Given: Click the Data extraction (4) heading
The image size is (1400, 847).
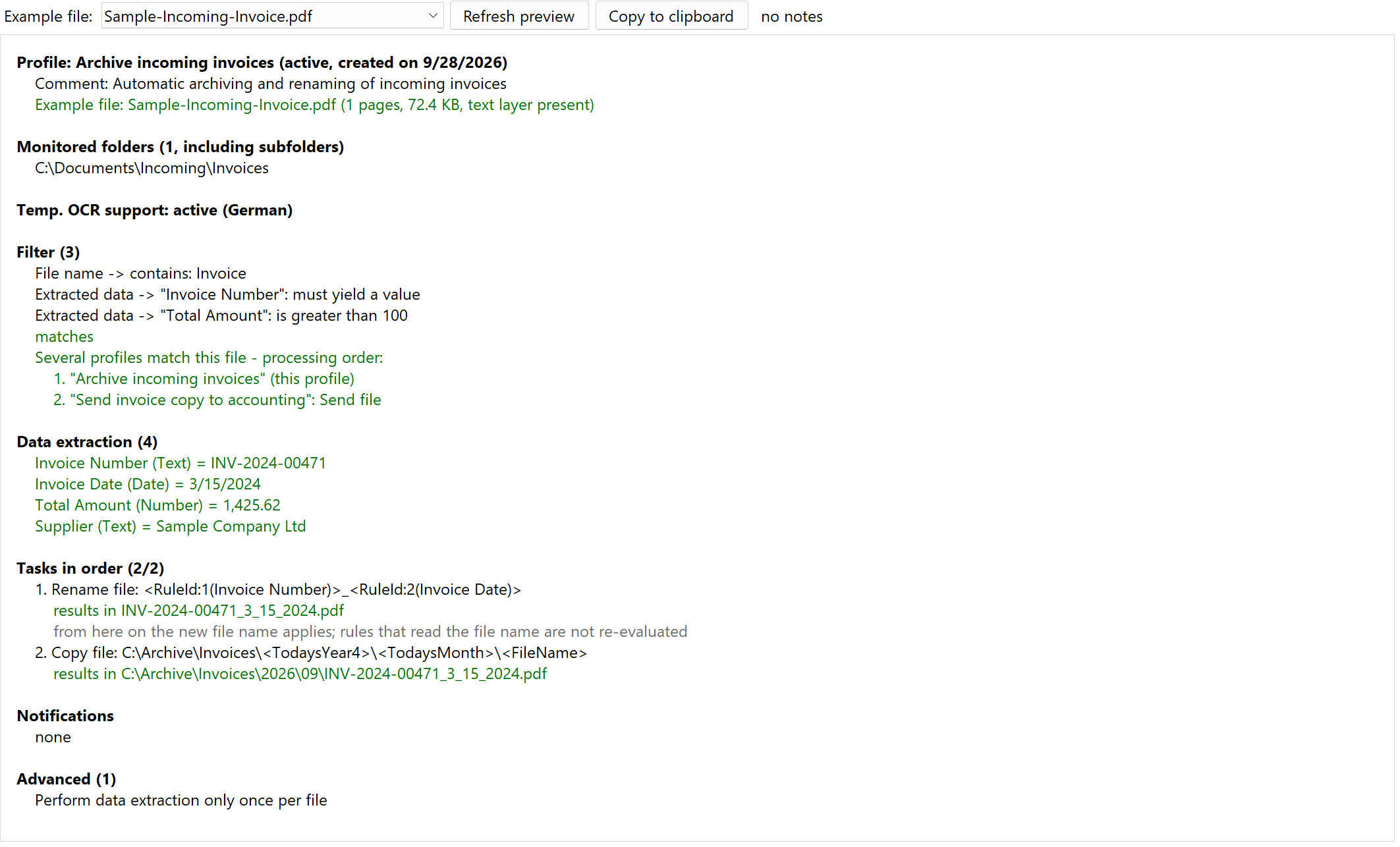Looking at the screenshot, I should point(87,442).
